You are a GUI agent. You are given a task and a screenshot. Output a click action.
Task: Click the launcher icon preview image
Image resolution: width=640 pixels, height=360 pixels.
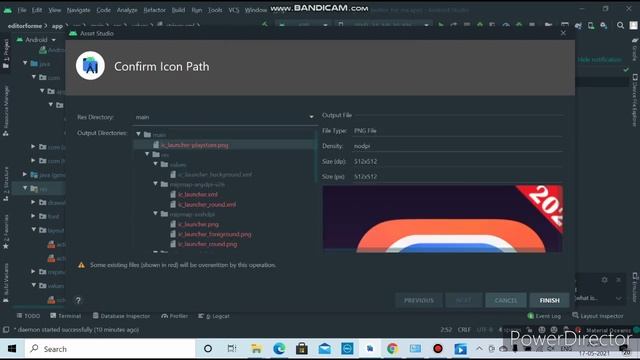(442, 219)
